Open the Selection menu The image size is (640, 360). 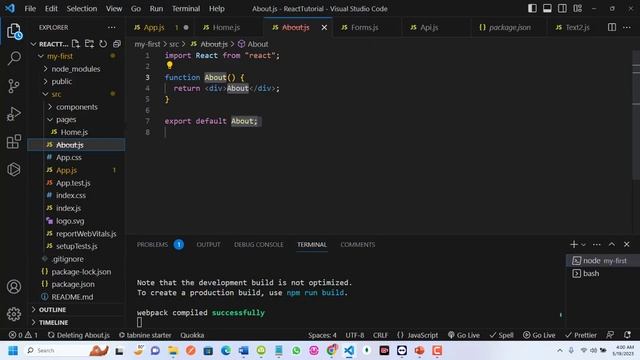pos(82,8)
